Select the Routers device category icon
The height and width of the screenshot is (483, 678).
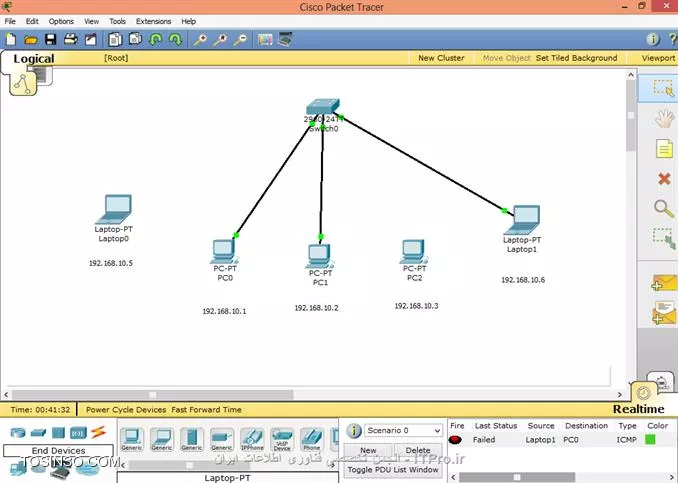point(18,432)
